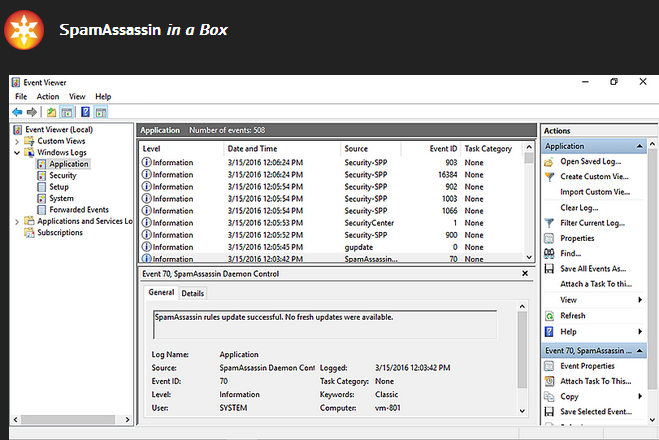
Task: Click the Import Custom View action
Action: click(595, 192)
